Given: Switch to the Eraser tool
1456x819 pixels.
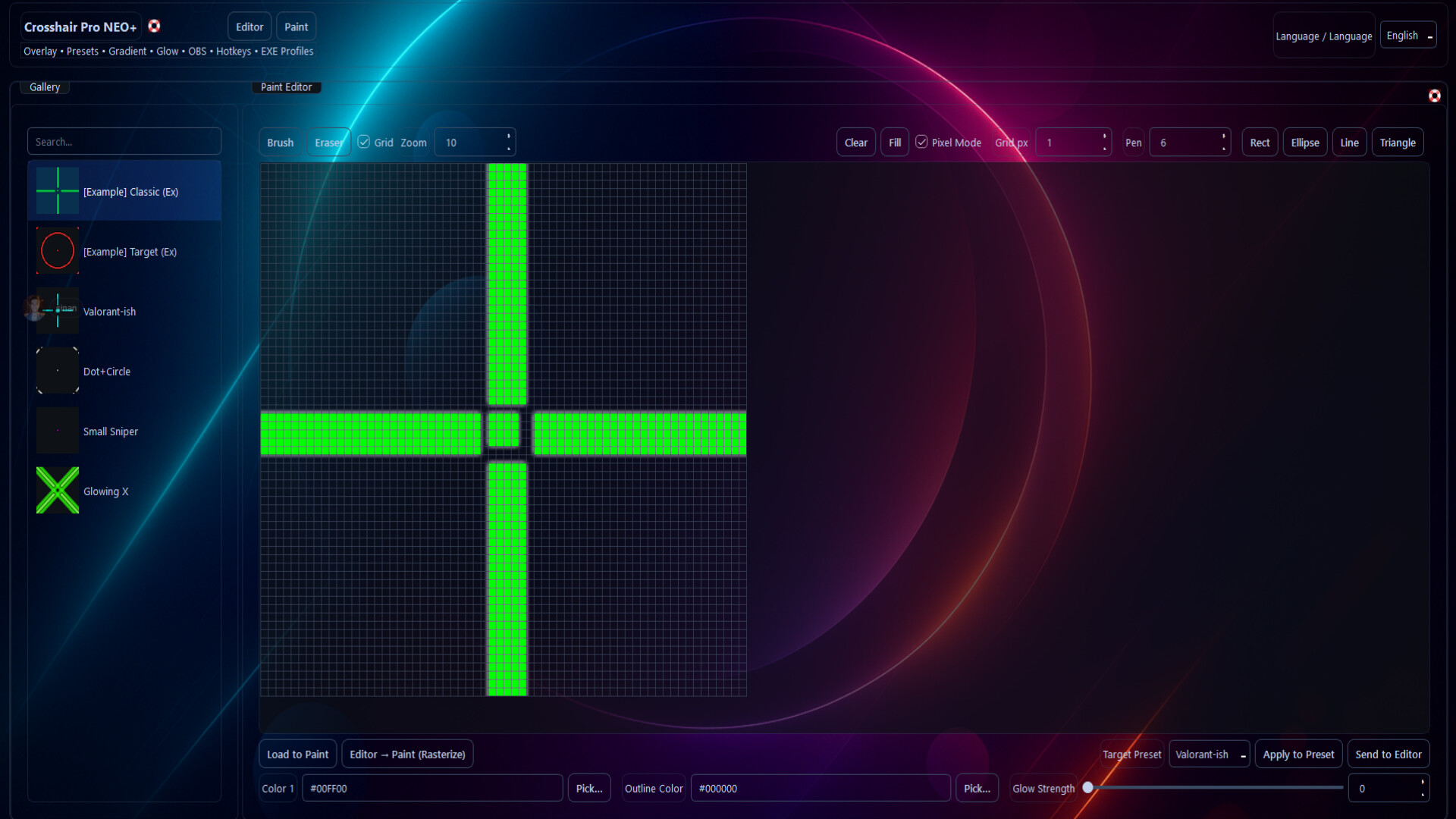Looking at the screenshot, I should tap(328, 142).
